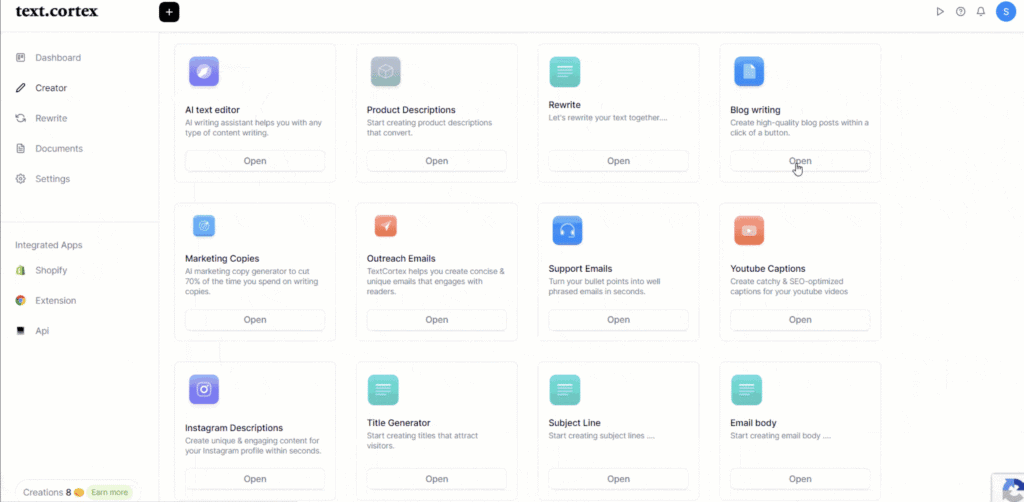This screenshot has height=502, width=1024.
Task: Click the Product Descriptions cube icon
Action: 386,72
